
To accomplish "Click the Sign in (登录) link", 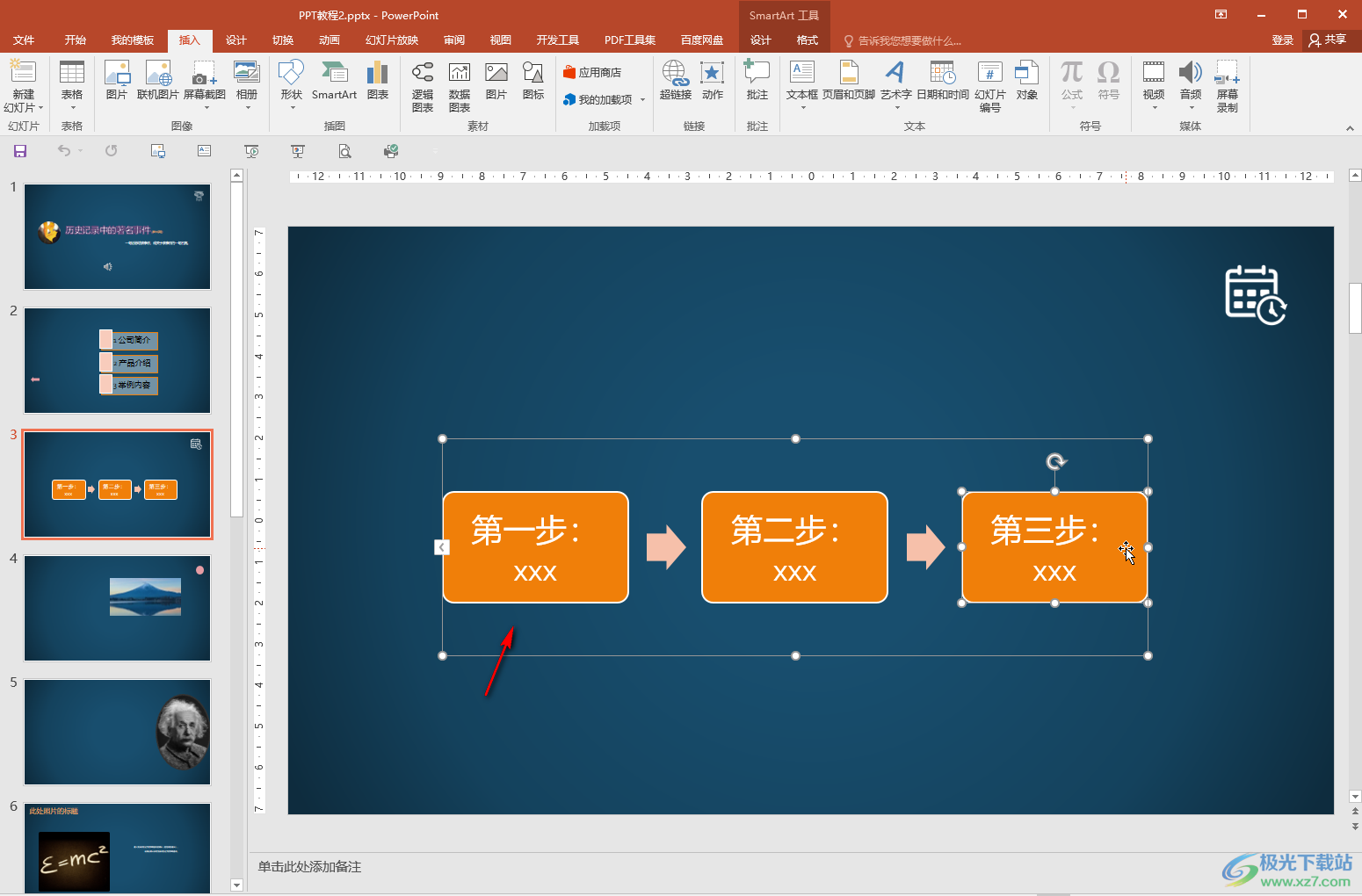I will coord(1283,40).
